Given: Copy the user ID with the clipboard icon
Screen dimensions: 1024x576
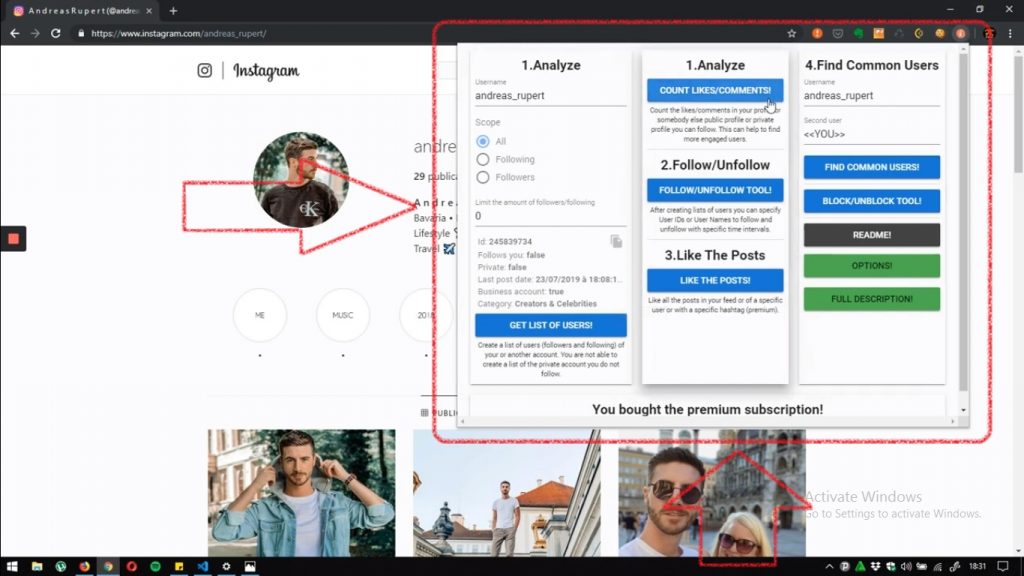Looking at the screenshot, I should [618, 241].
